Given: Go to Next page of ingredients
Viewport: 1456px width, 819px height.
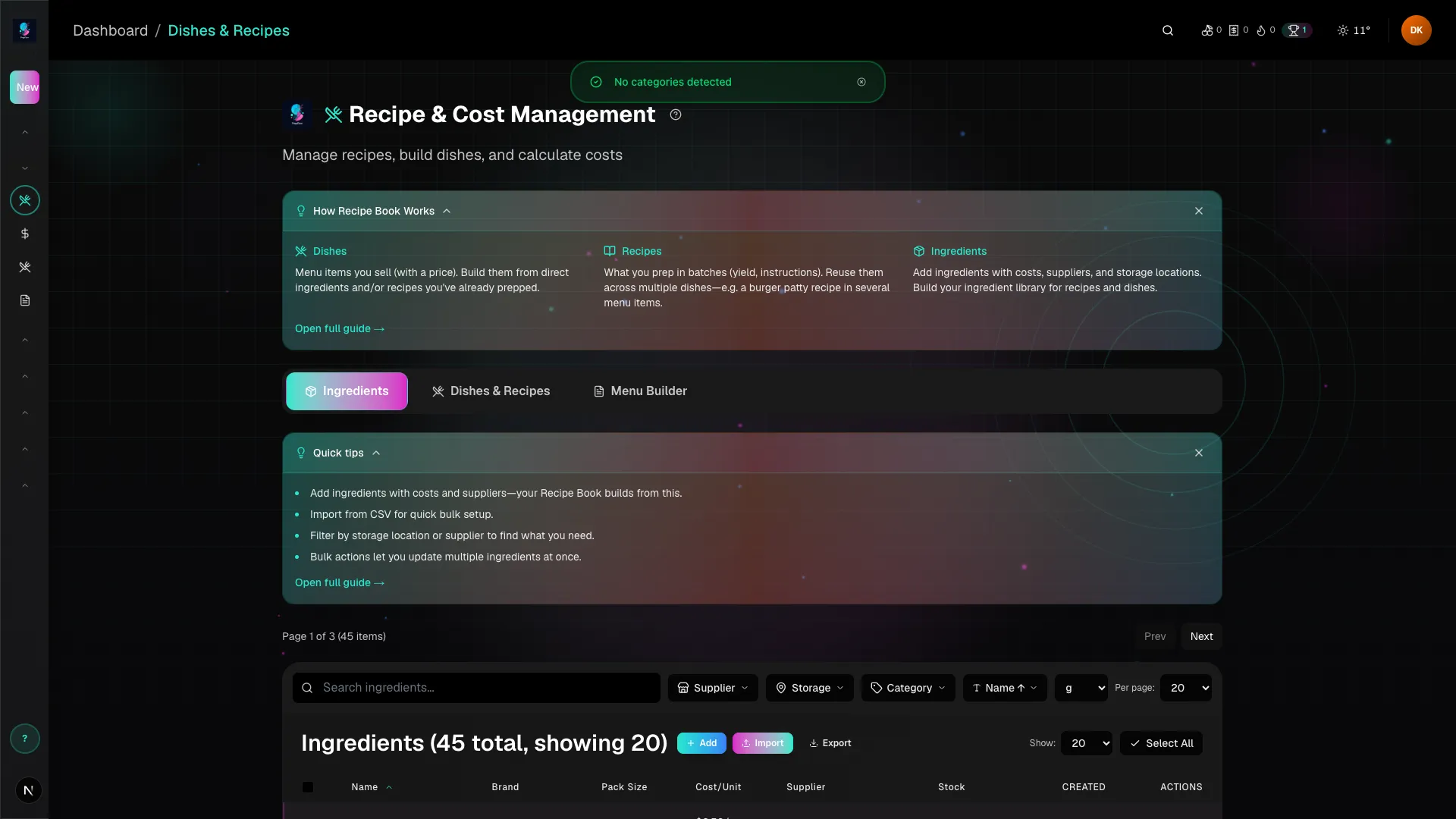Looking at the screenshot, I should tap(1201, 636).
